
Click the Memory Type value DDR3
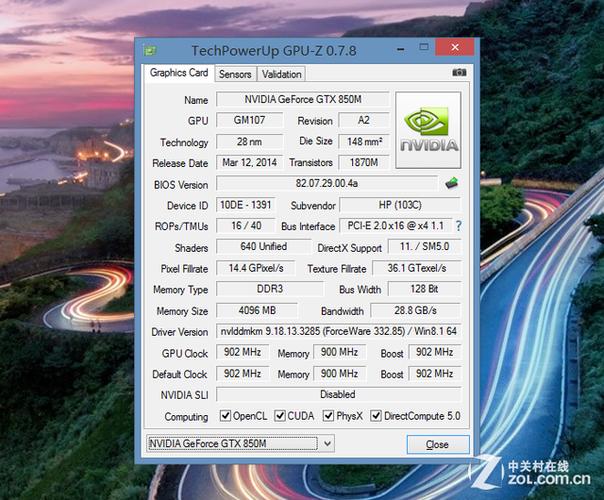point(270,289)
